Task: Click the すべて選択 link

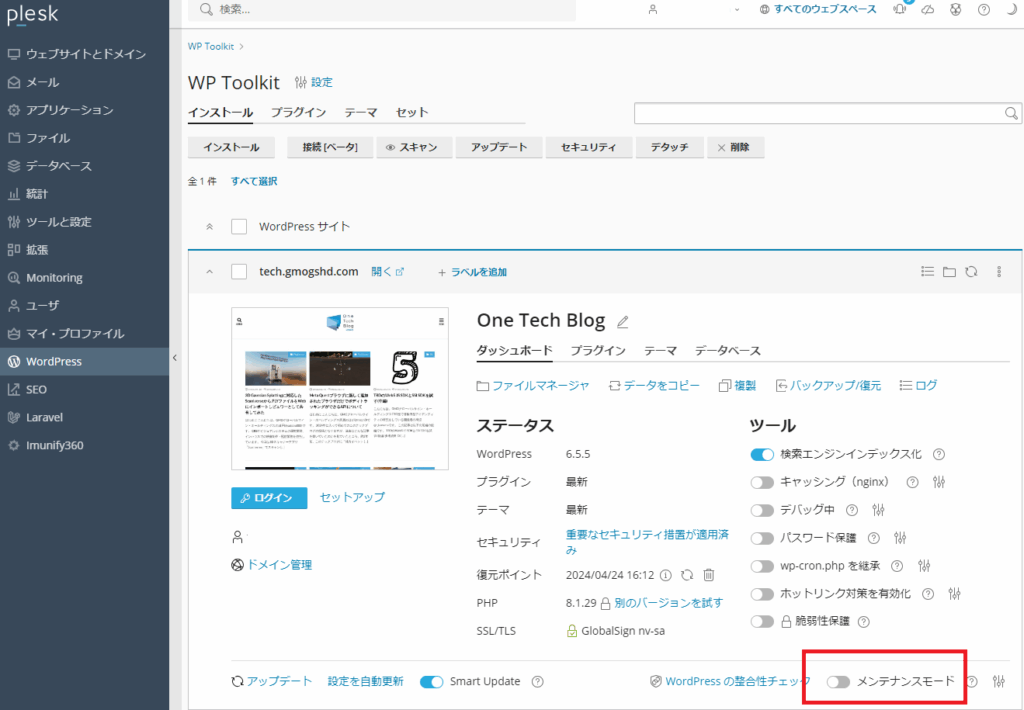Action: pos(254,181)
